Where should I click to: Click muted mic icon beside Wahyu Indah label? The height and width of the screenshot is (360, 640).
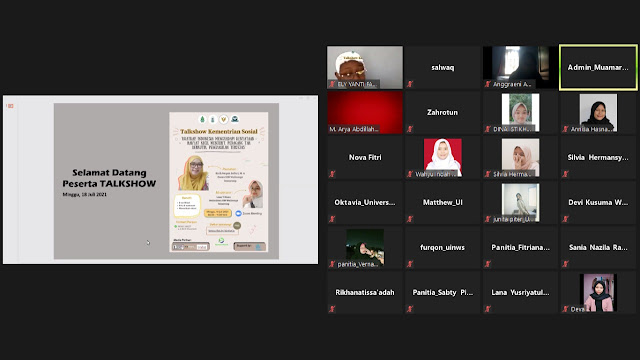[410, 174]
